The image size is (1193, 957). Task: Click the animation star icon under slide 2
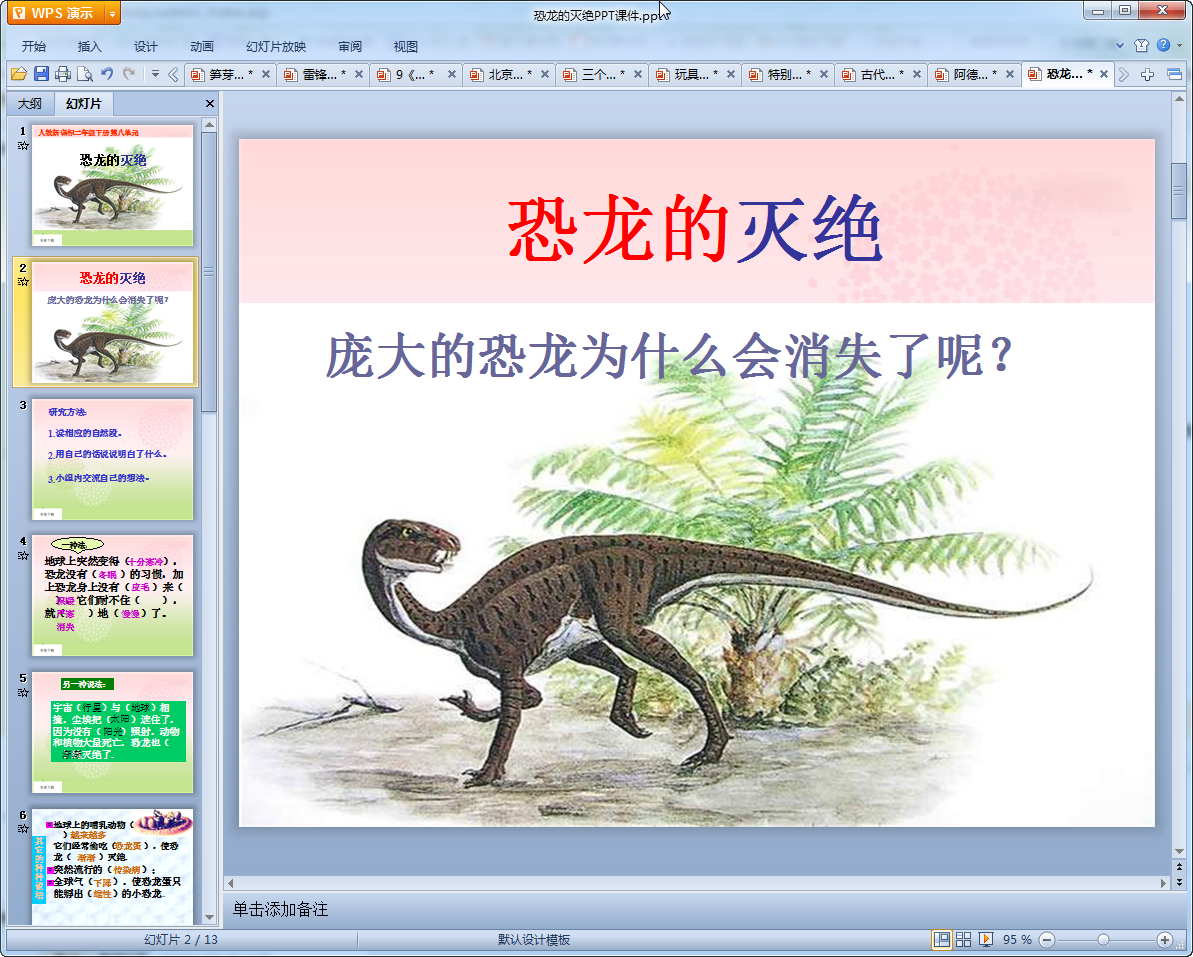coord(23,281)
